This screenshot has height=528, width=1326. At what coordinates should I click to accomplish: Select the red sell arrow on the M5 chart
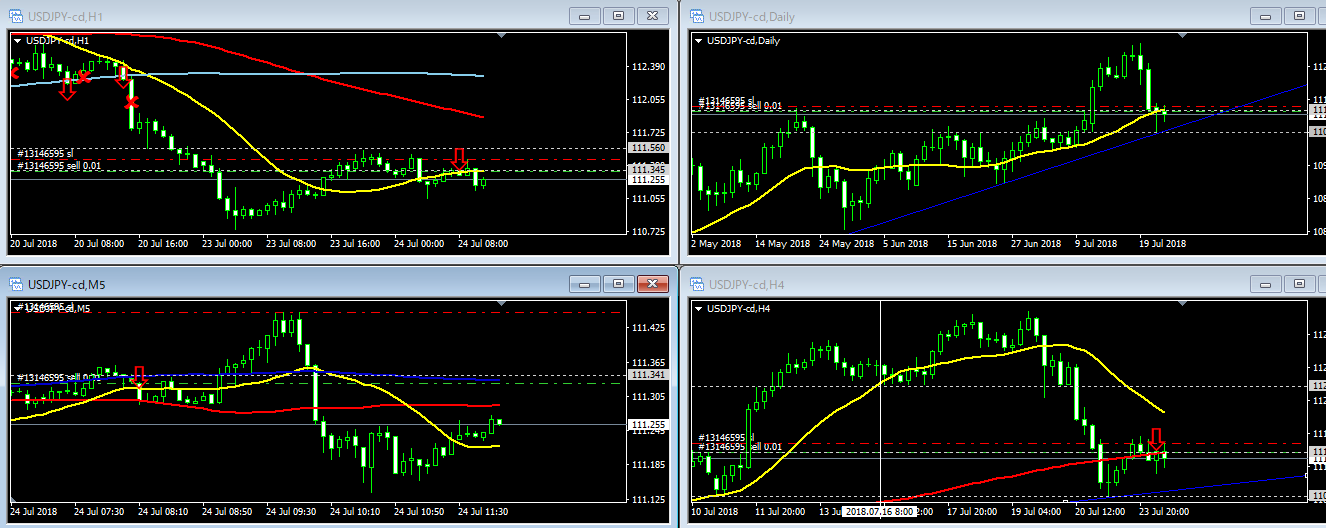[x=139, y=377]
